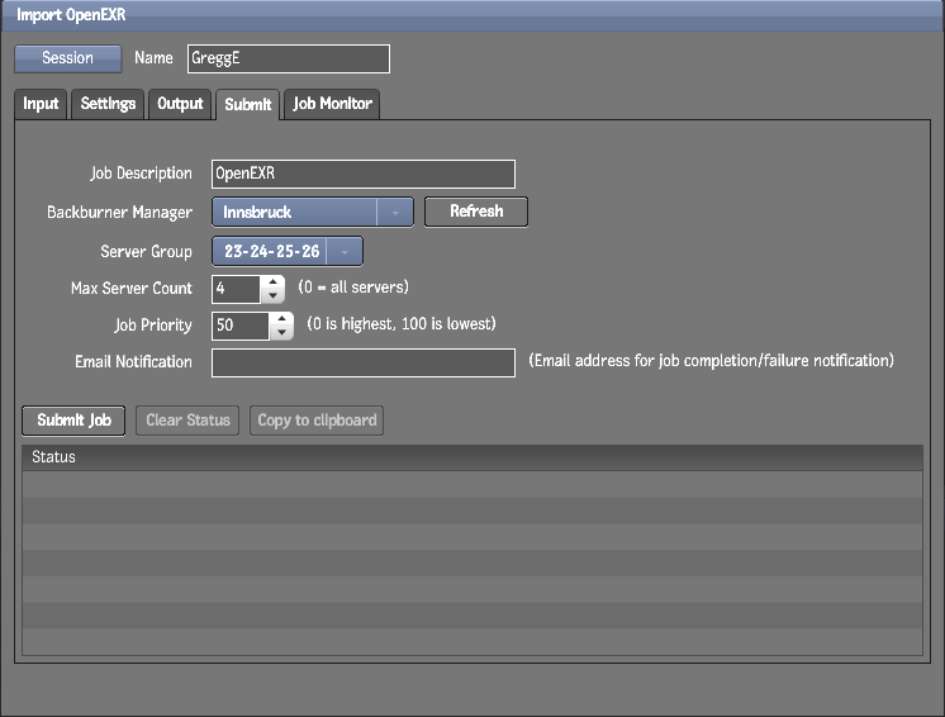This screenshot has width=945, height=717.
Task: Click the Job Description text field
Action: 363,174
